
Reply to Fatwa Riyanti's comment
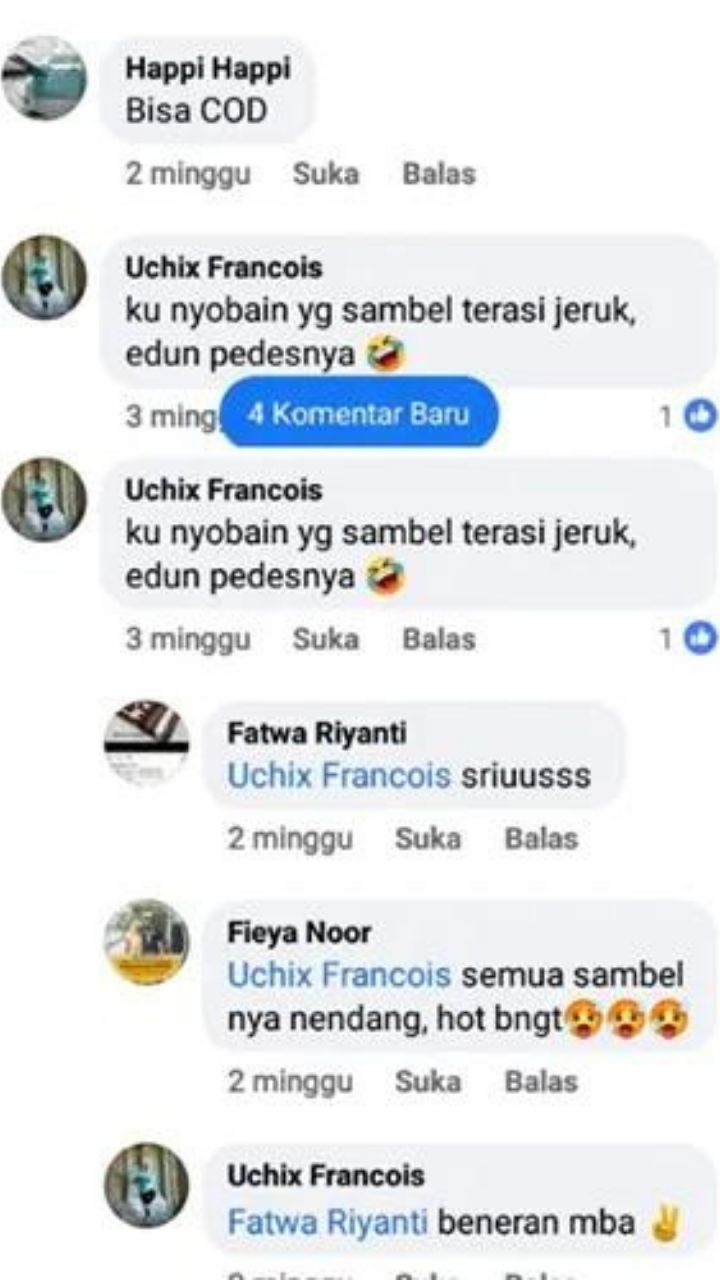pyautogui.click(x=541, y=838)
